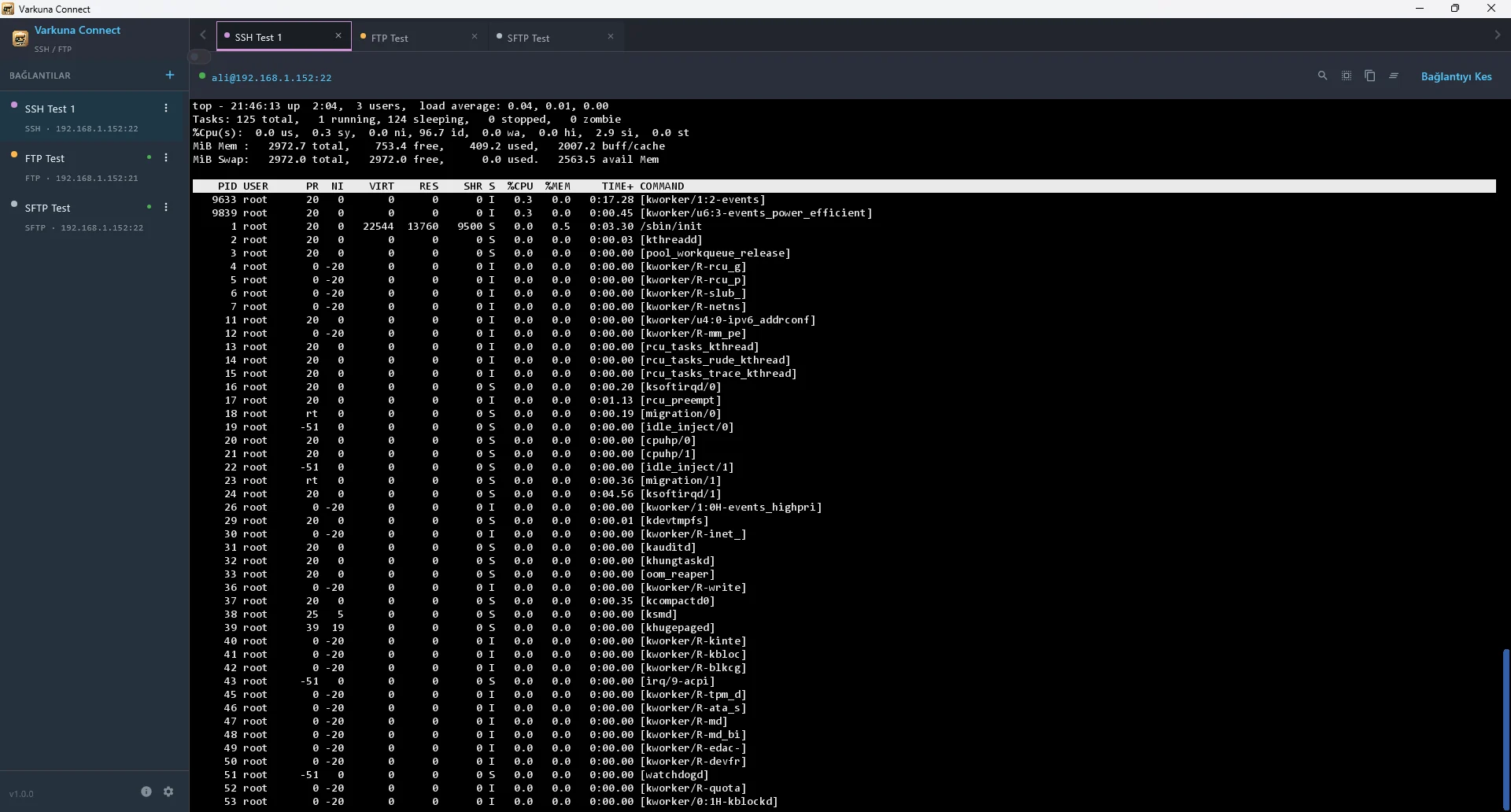Click the green status dot next to SFTP Test
Screen dimensions: 1511x812
tap(149, 207)
